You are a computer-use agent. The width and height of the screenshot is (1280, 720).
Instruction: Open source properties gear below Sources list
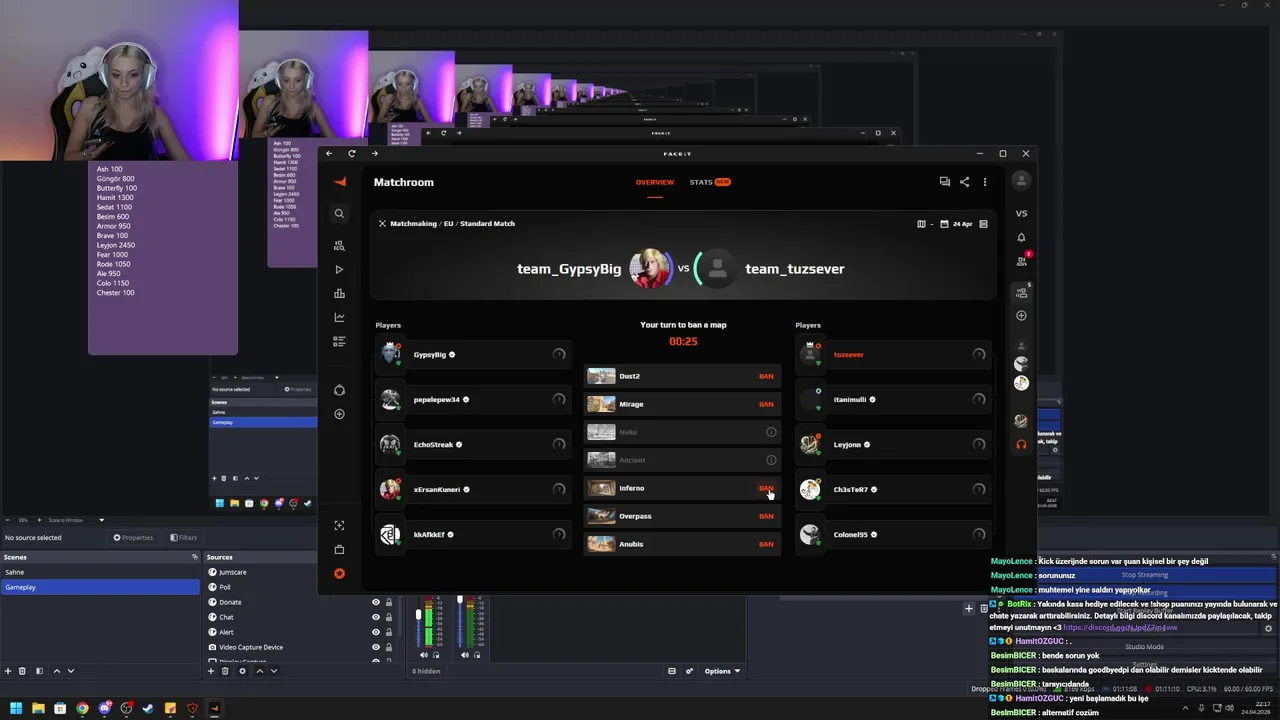[242, 671]
